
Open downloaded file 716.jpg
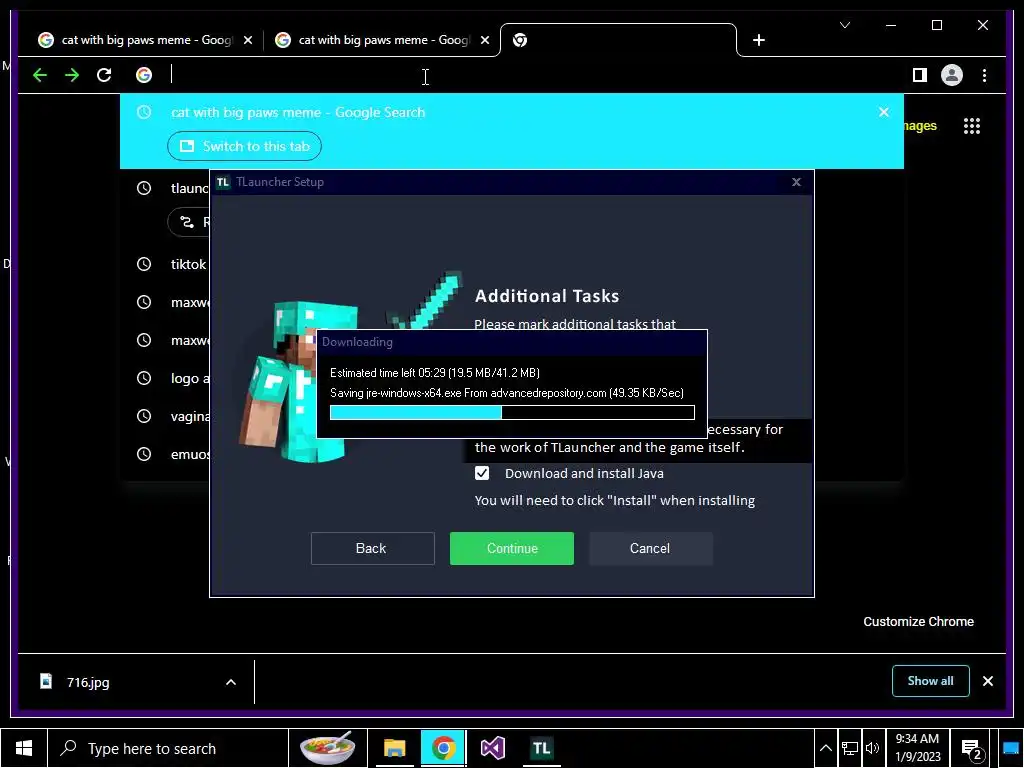coord(88,682)
